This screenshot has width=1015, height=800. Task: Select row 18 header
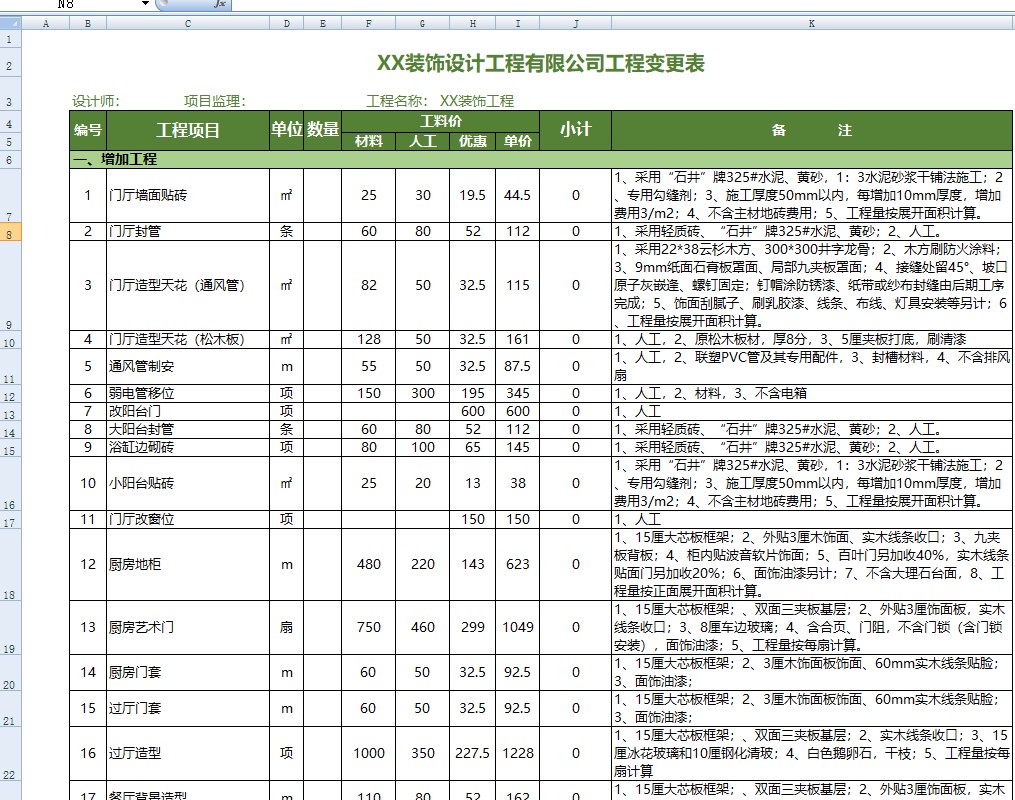pos(10,564)
